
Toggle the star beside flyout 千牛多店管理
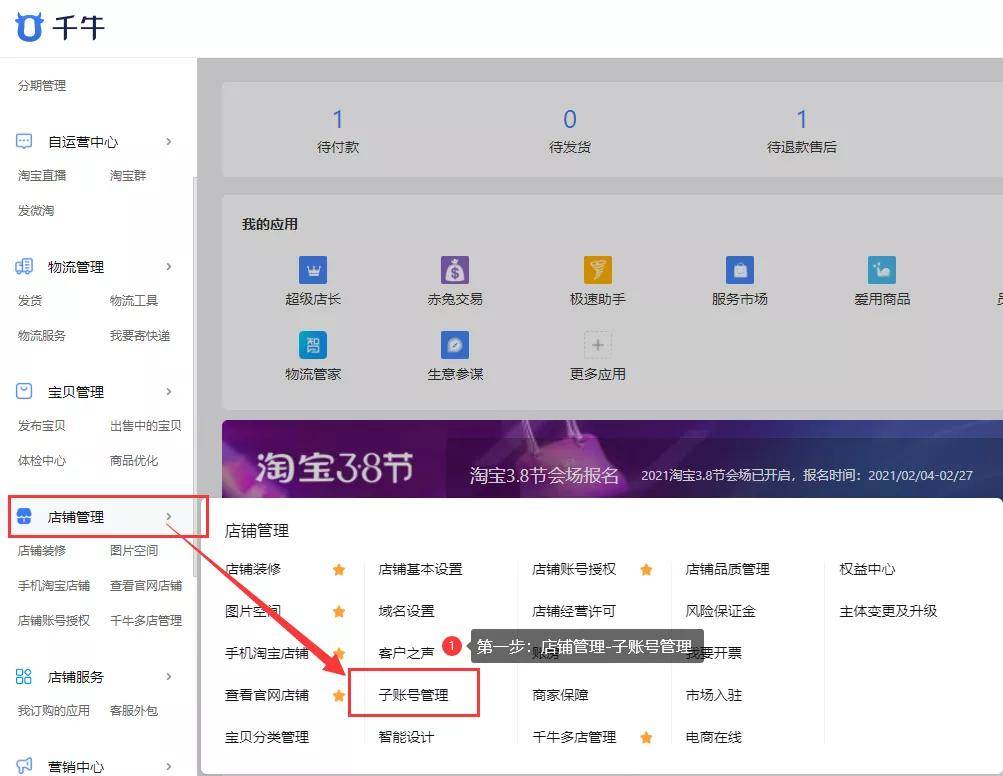tap(646, 738)
